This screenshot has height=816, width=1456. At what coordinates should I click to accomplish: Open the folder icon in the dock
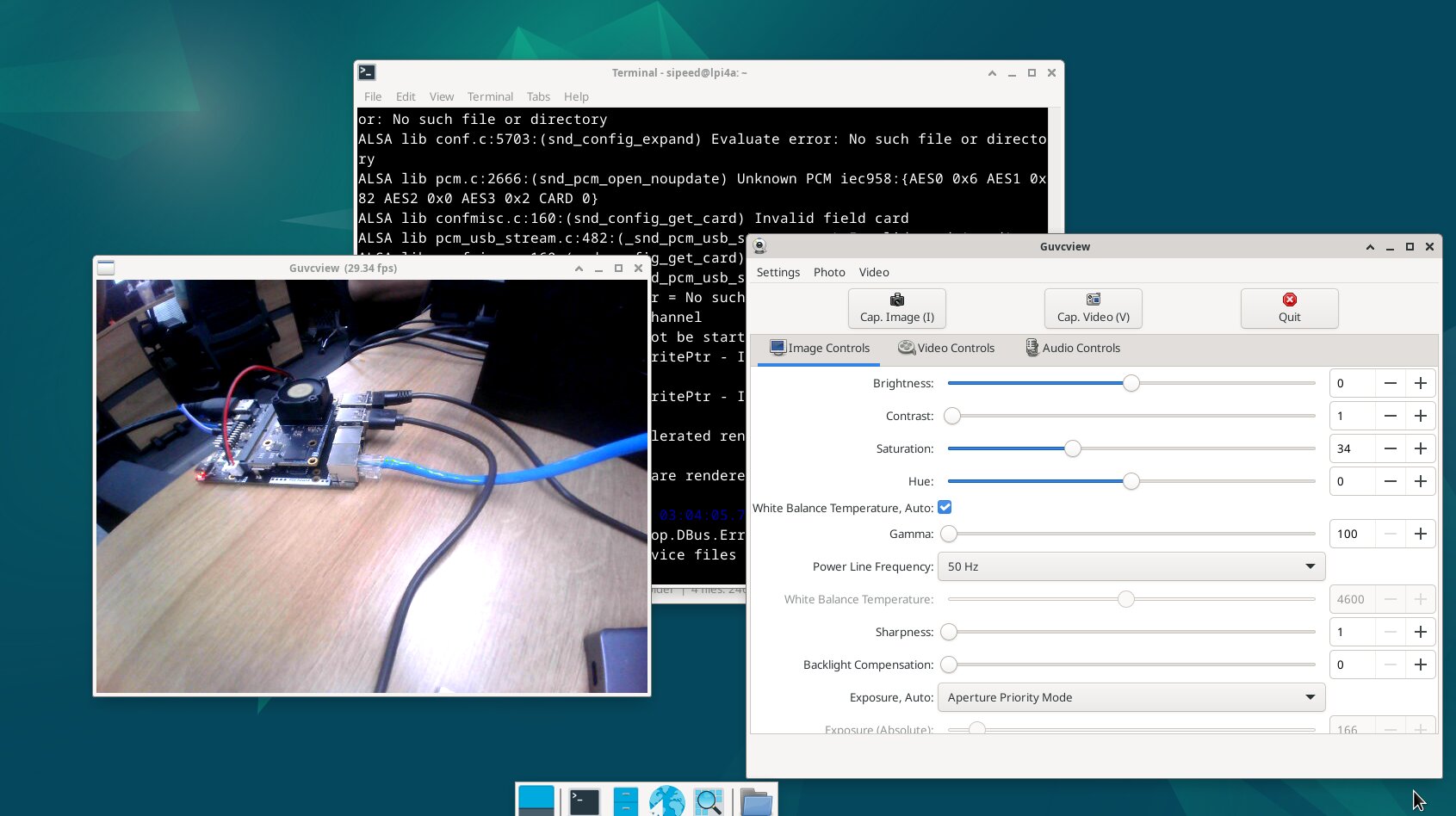point(756,802)
